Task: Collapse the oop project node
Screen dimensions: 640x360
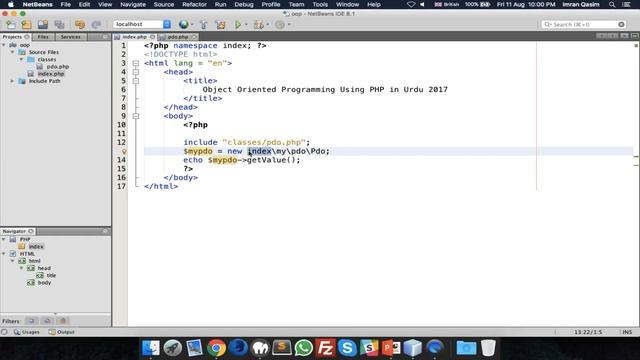Action: (x=4, y=45)
